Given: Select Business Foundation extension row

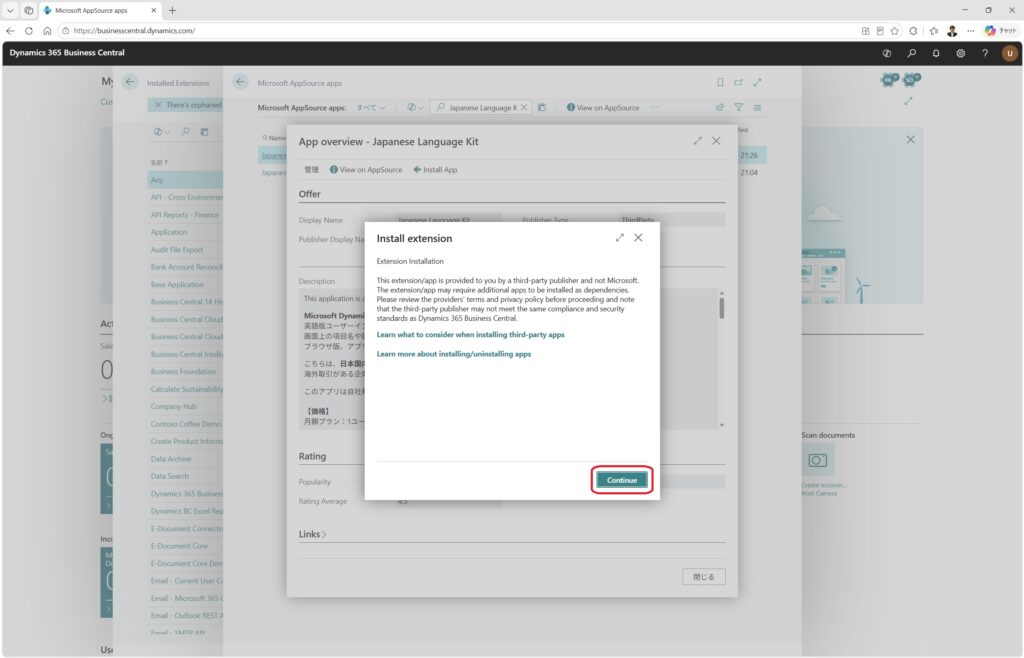Looking at the screenshot, I should pyautogui.click(x=185, y=371).
